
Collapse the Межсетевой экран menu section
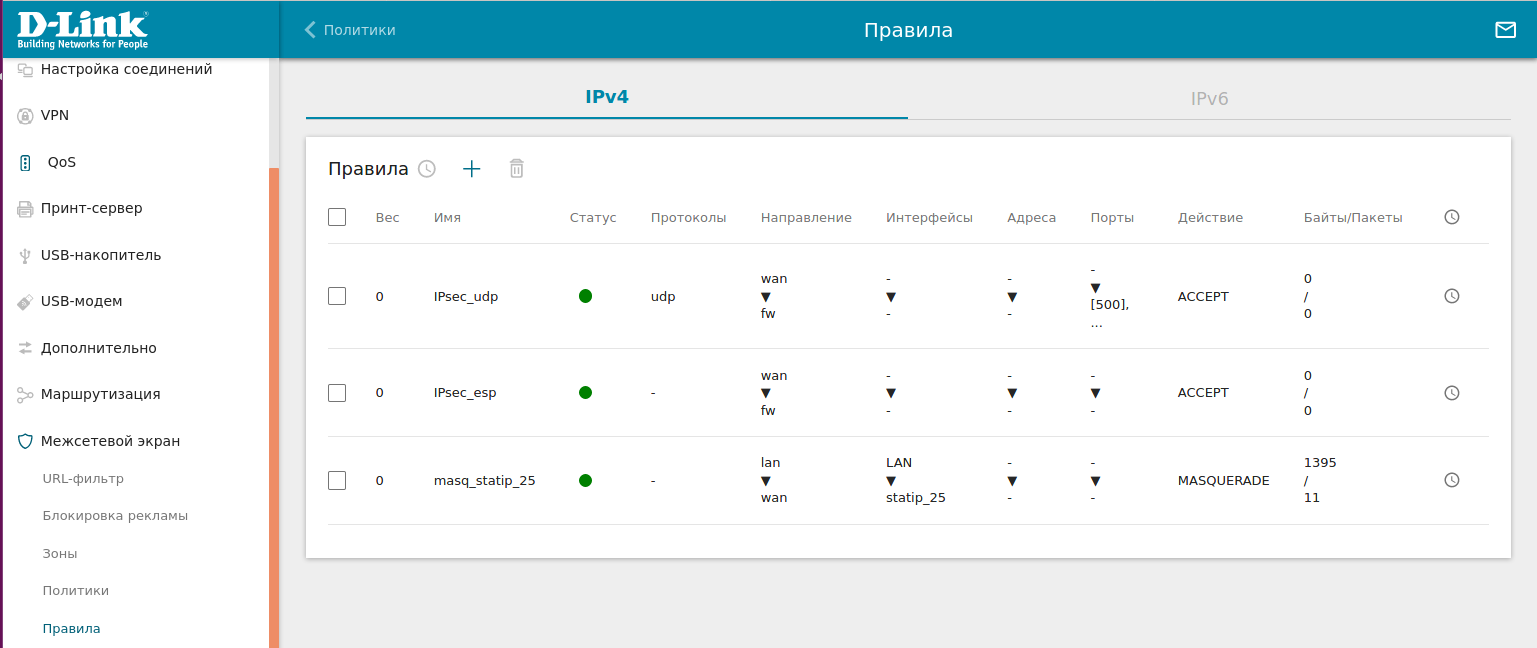coord(110,441)
